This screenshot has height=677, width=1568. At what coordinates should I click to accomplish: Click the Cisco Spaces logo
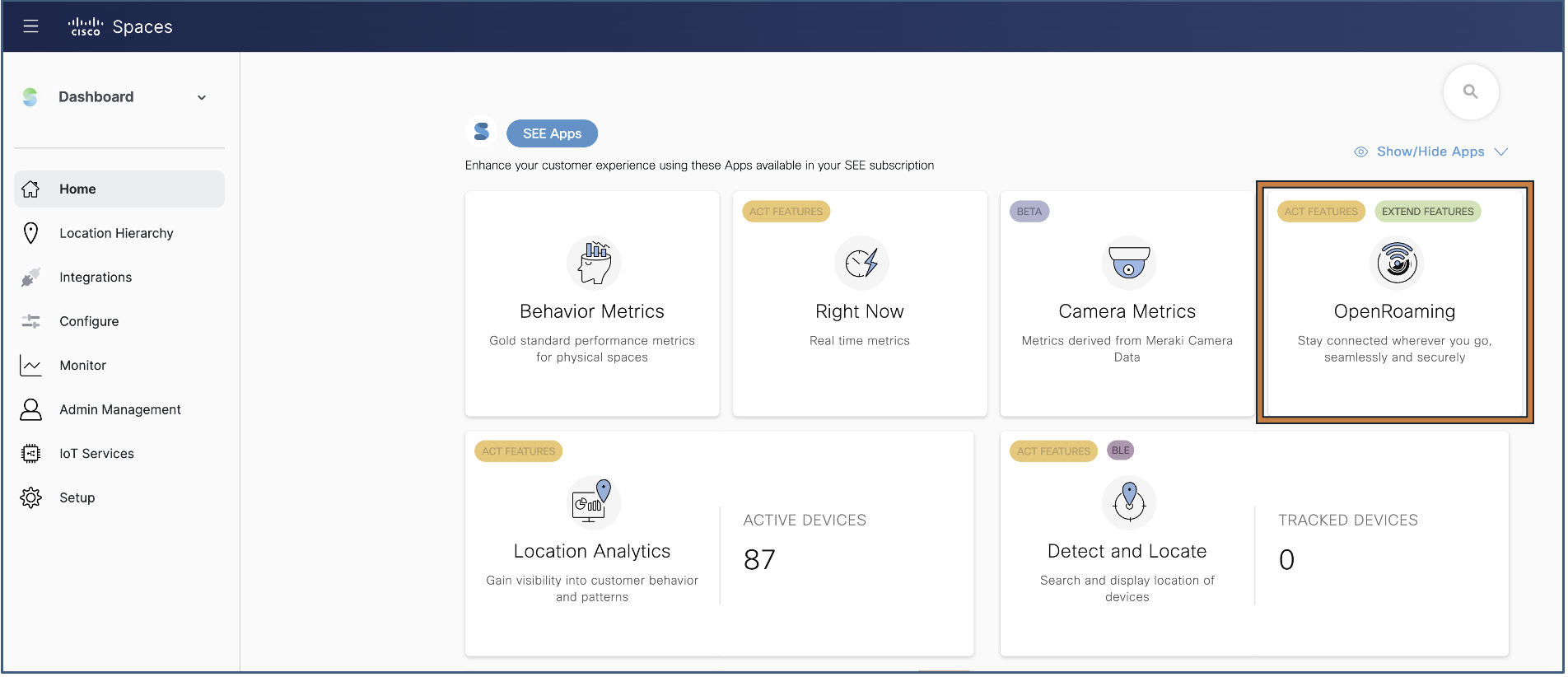coord(120,26)
